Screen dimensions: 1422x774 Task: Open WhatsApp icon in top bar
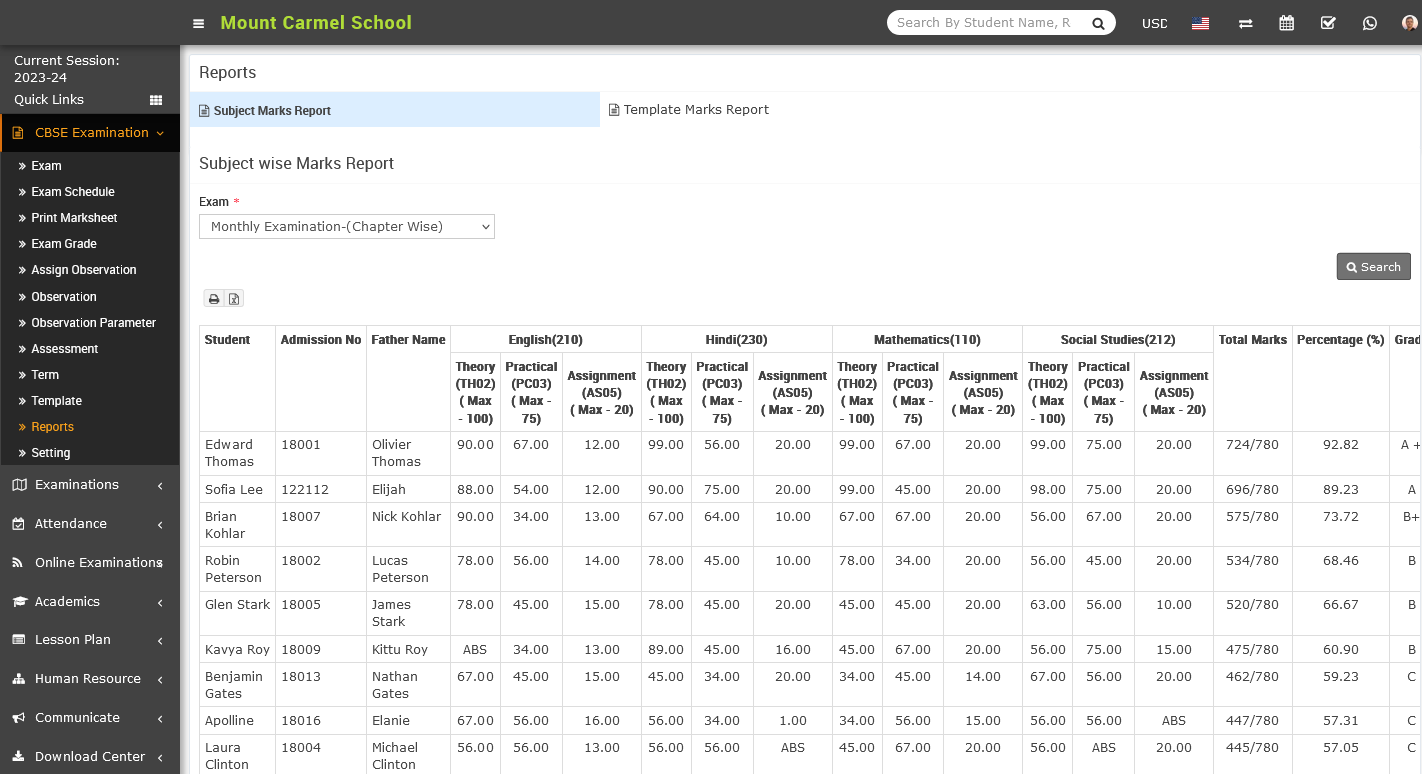[x=1370, y=23]
